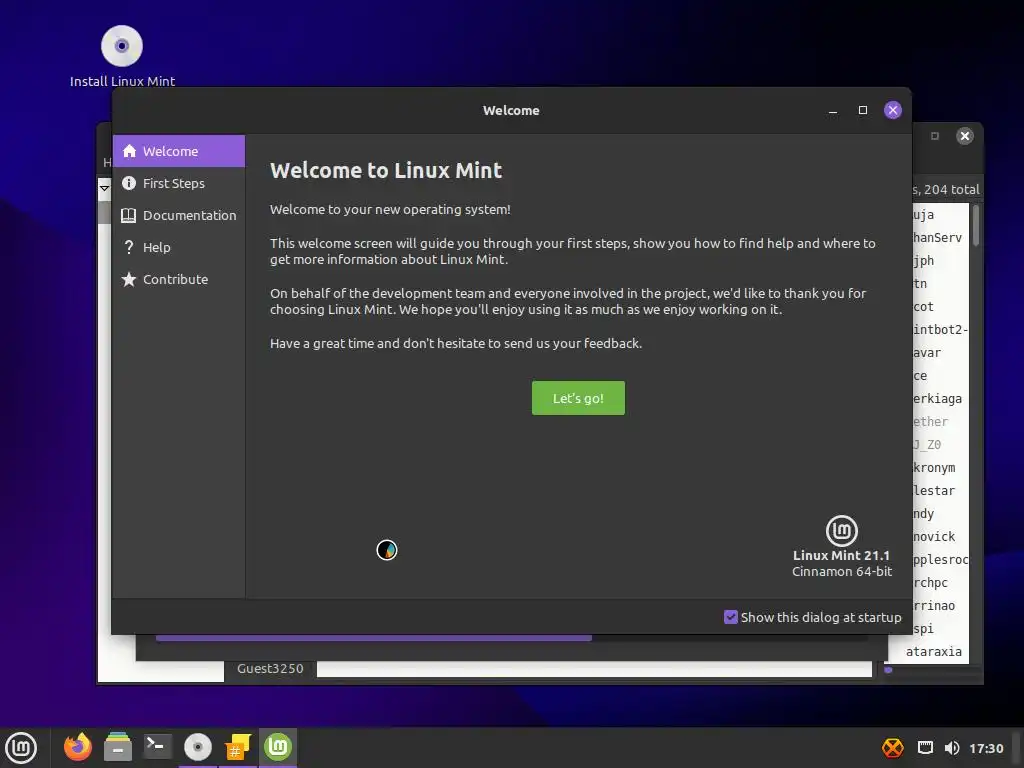This screenshot has width=1024, height=768.
Task: Click the home icon beside Welcome
Action: [x=129, y=151]
